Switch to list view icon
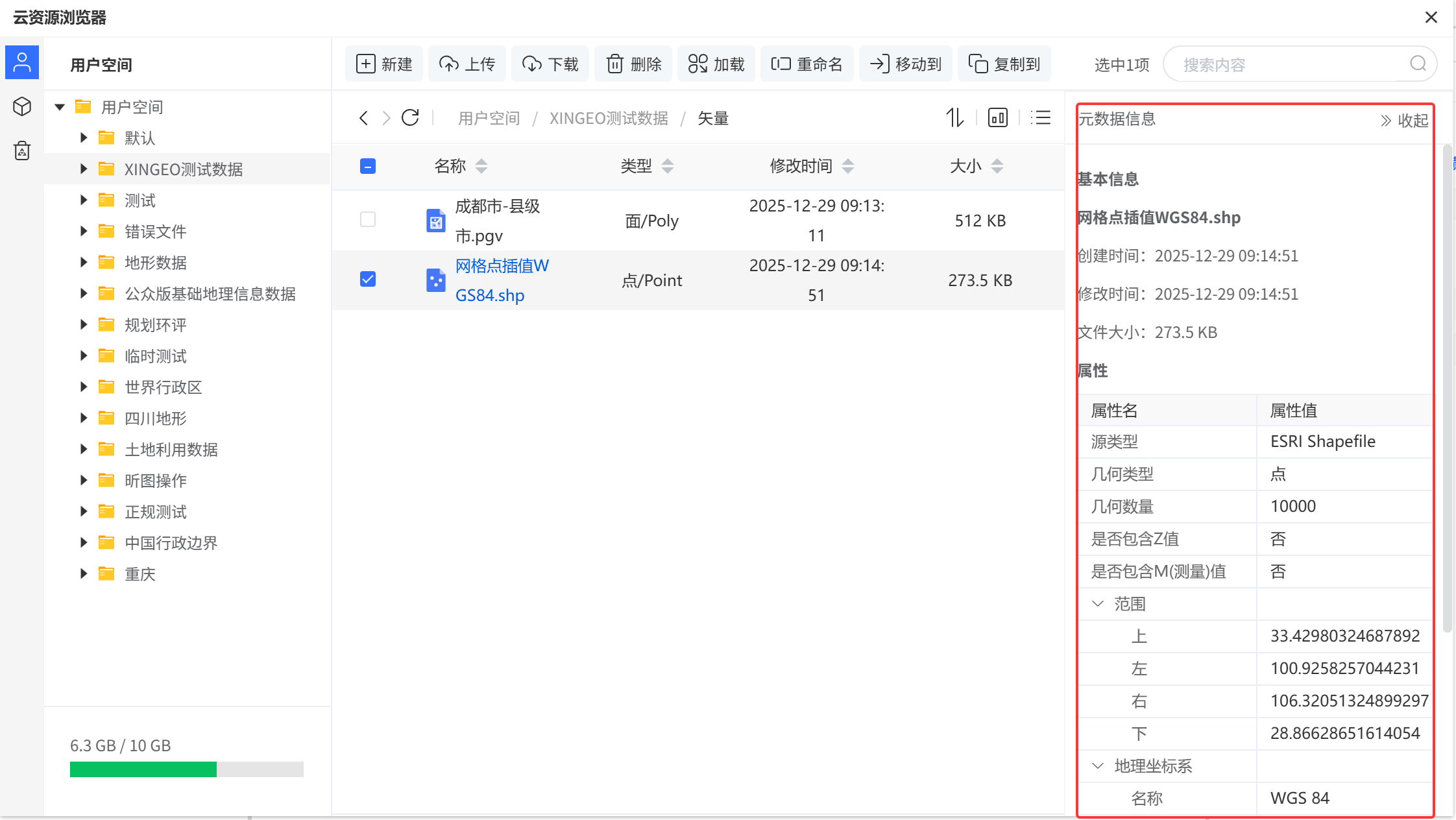Screen dimensions: 1456x820 (1041, 117)
